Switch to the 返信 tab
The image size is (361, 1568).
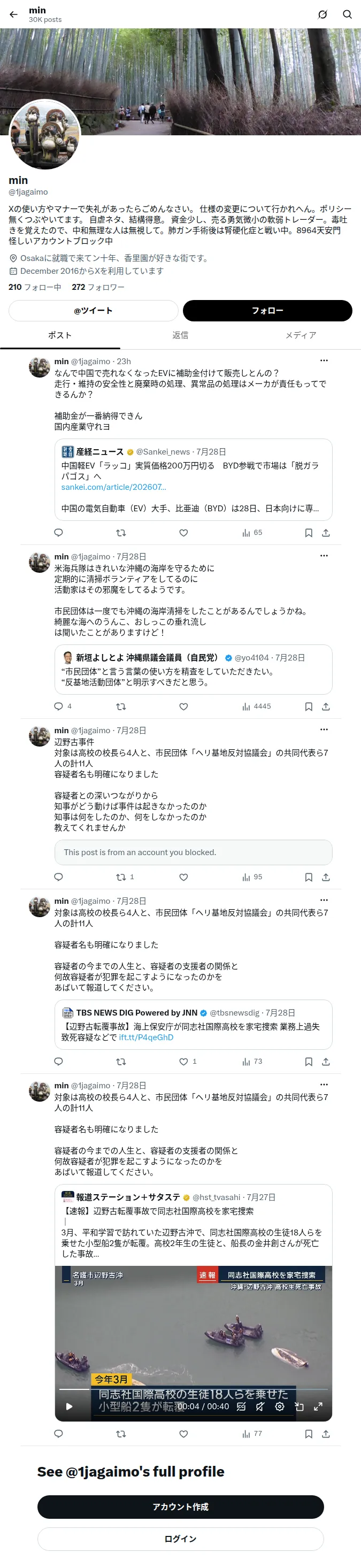point(180,335)
